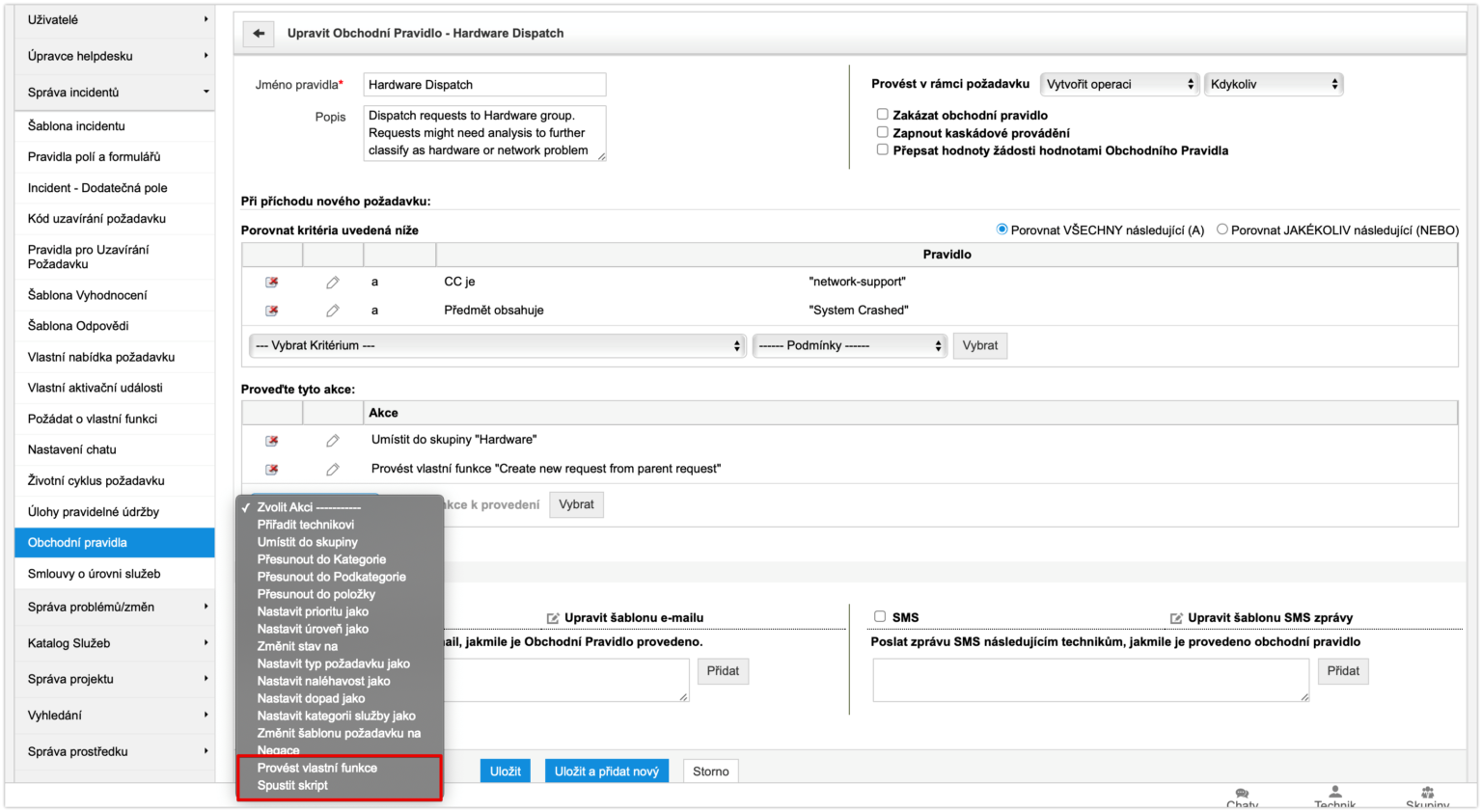Screen dimensions: 1482x812
Task: Open the Upravit šablonu SMS zprávy editor icon
Action: pyautogui.click(x=1176, y=618)
